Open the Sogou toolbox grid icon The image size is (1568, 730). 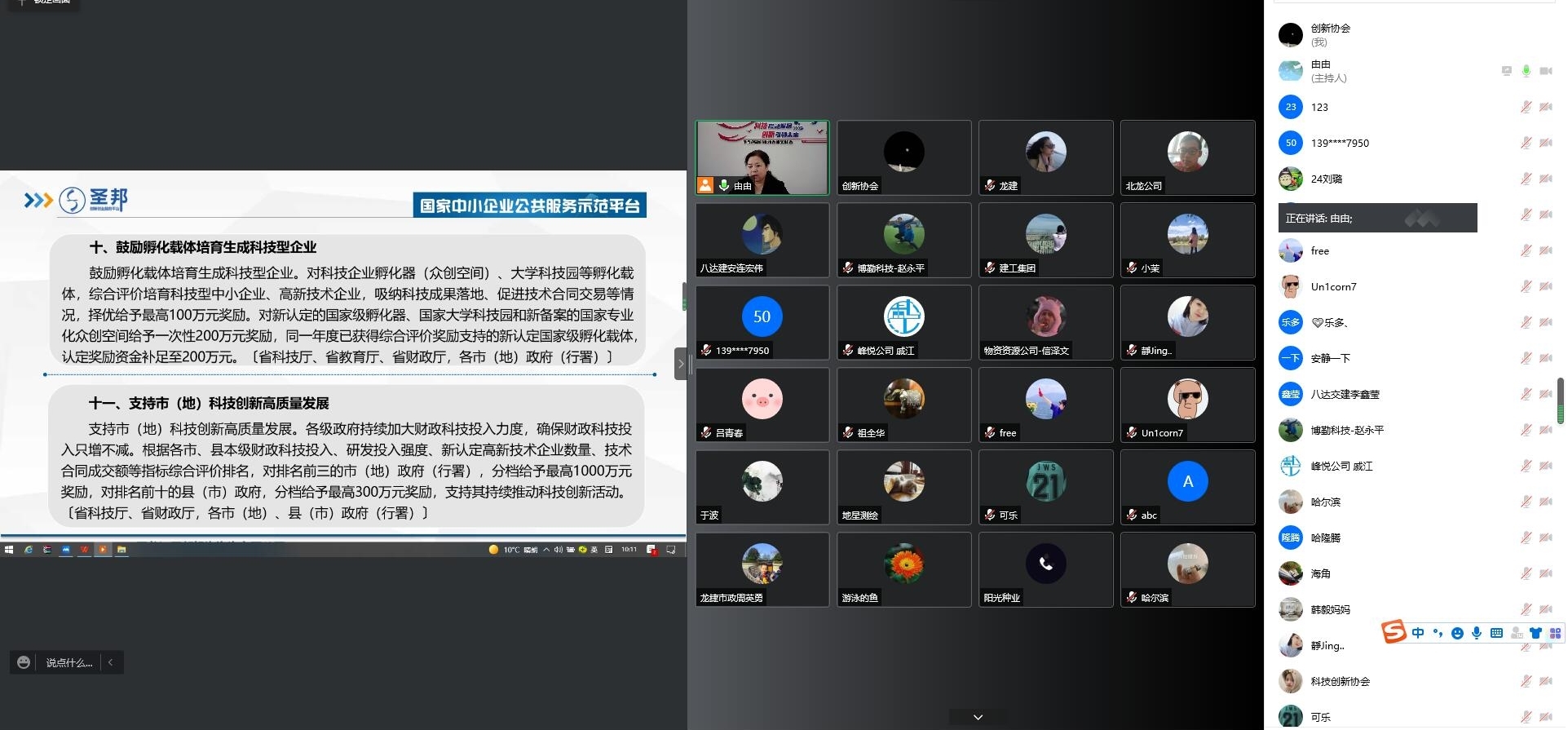pyautogui.click(x=1556, y=633)
